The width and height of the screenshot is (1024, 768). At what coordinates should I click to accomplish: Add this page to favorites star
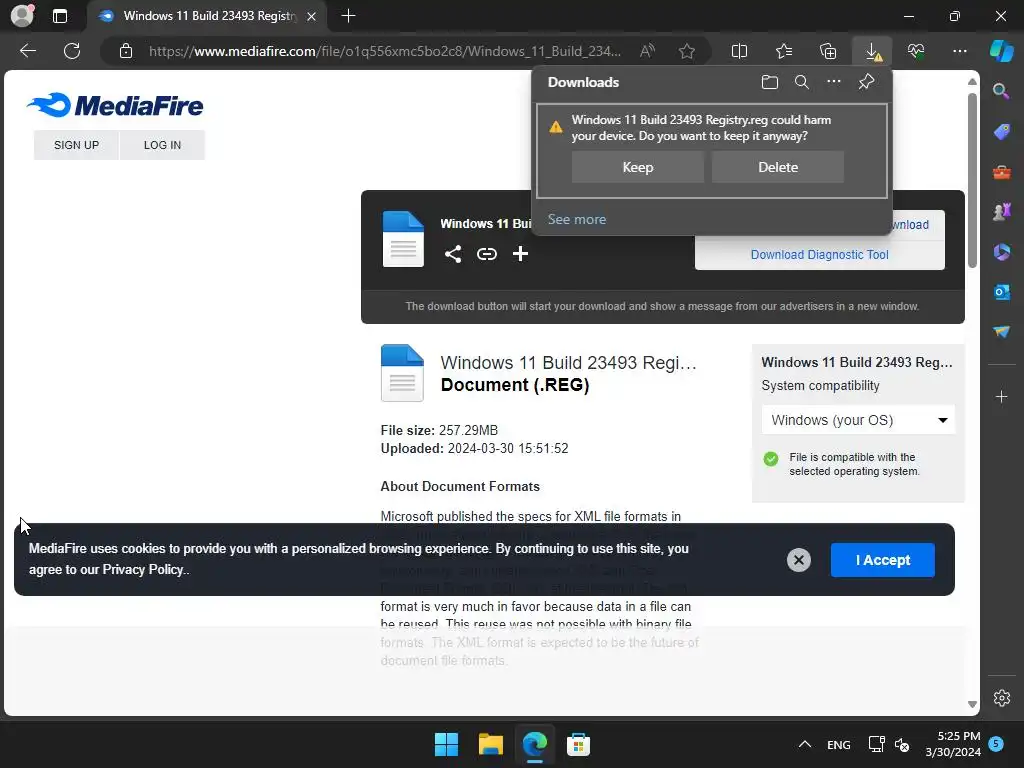click(x=686, y=51)
